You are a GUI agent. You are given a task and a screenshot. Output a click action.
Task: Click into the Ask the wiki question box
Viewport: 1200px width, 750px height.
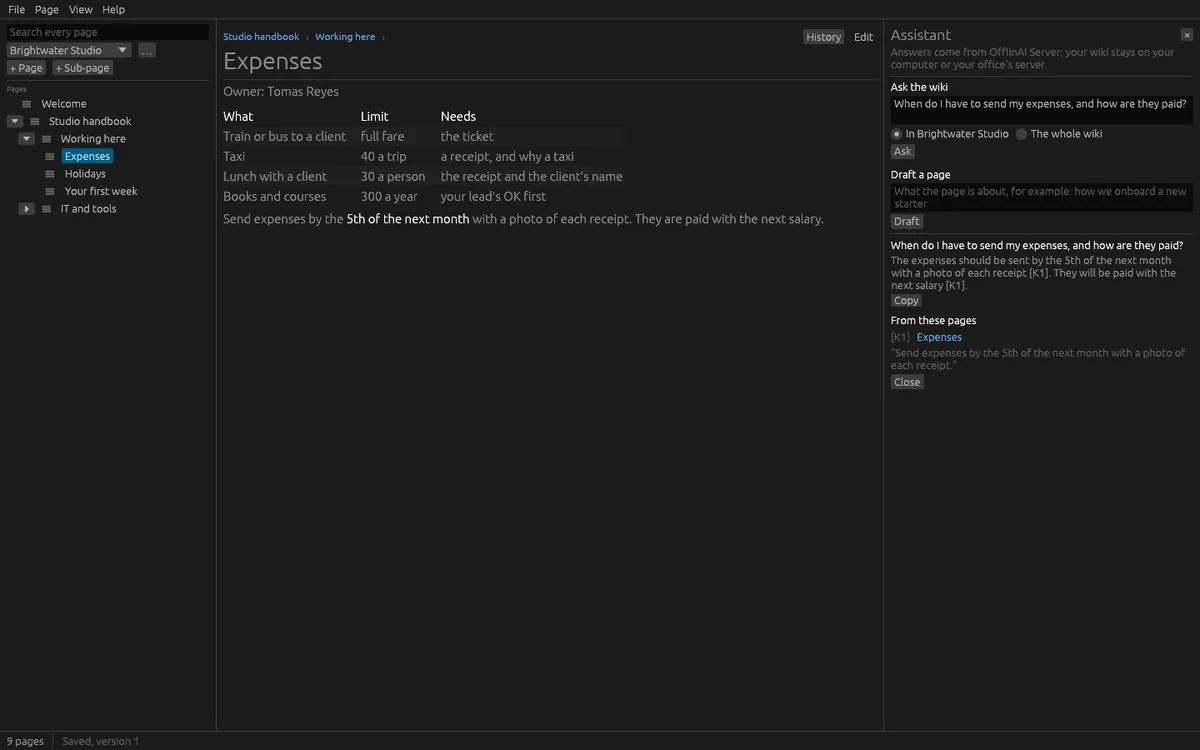tap(1042, 110)
